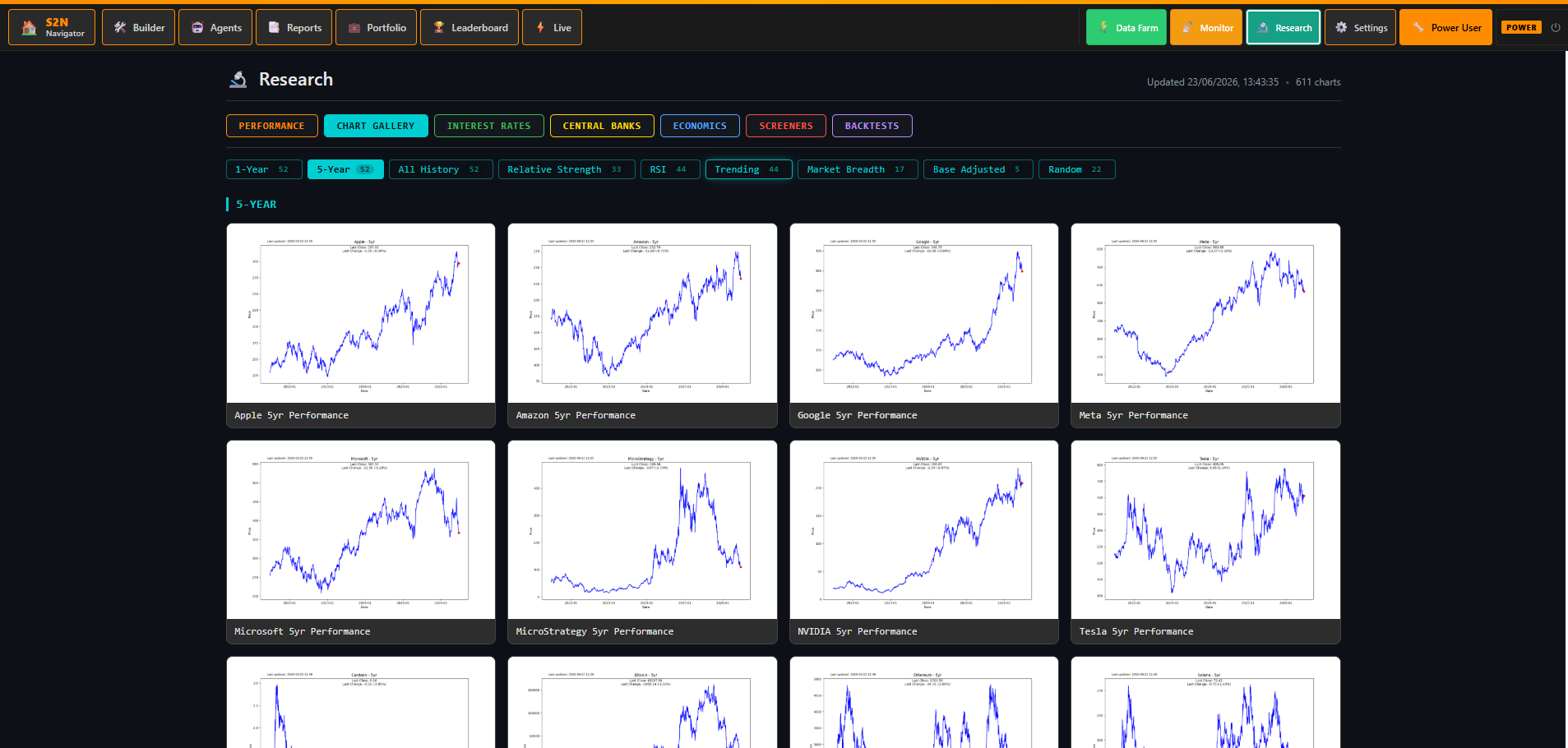
Task: Click the power logout icon
Action: pos(1556,27)
